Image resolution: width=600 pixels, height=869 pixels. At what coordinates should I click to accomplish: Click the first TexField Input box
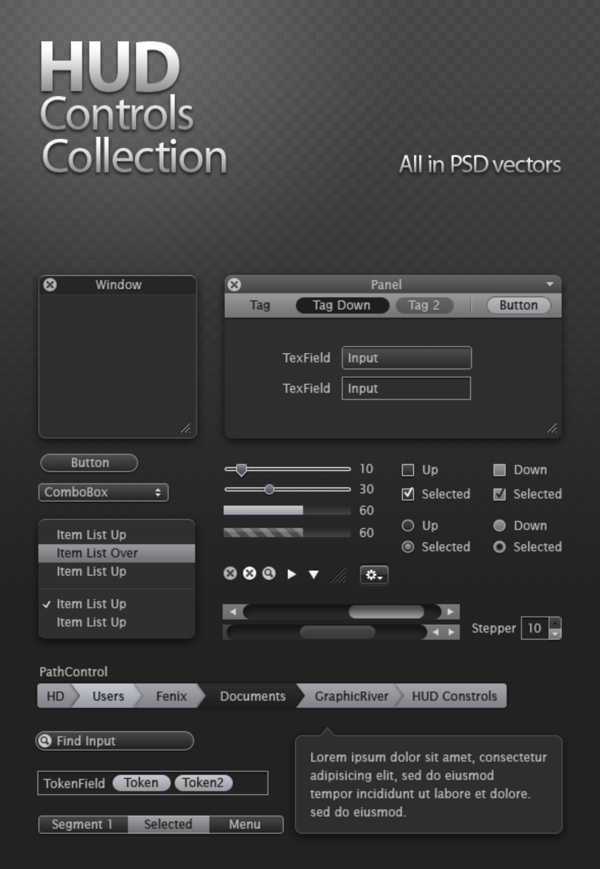coord(407,358)
